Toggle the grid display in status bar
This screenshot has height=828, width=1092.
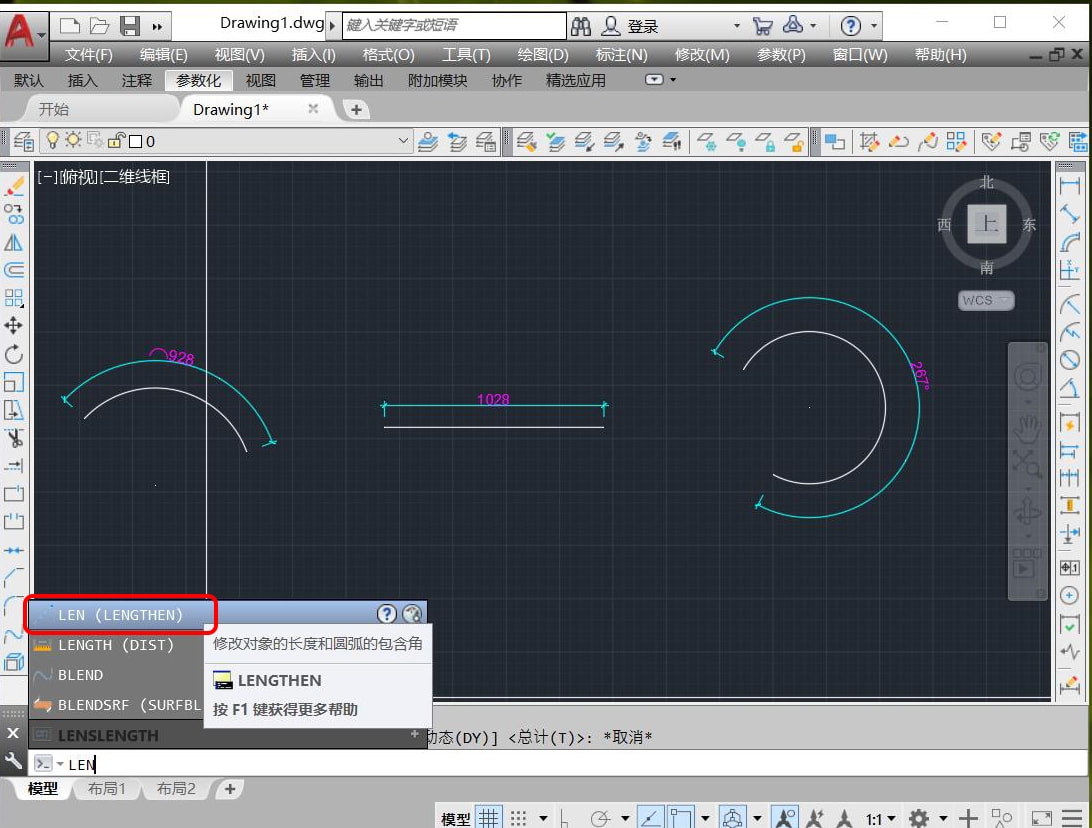point(489,818)
